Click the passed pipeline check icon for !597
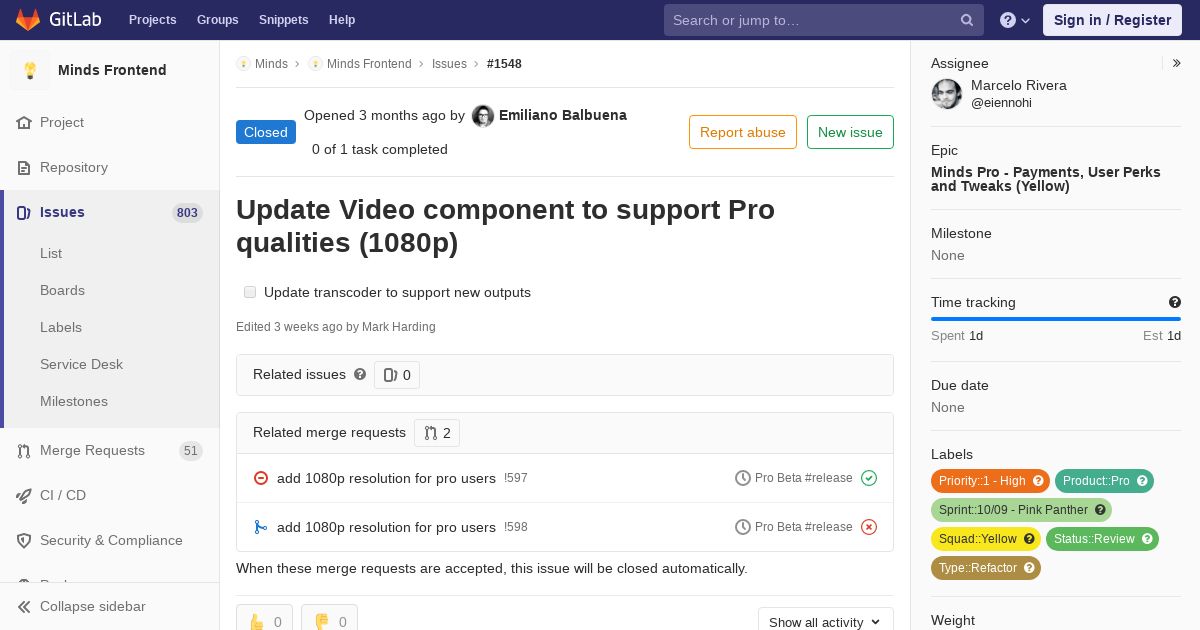This screenshot has height=630, width=1200. [869, 478]
